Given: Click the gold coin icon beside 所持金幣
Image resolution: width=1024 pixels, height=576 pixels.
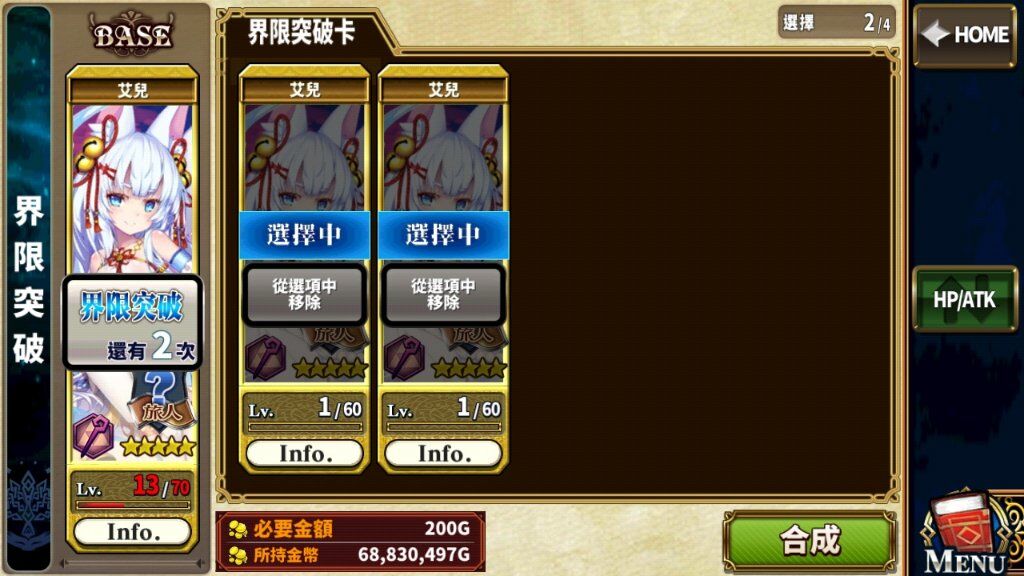Looking at the screenshot, I should coord(238,555).
